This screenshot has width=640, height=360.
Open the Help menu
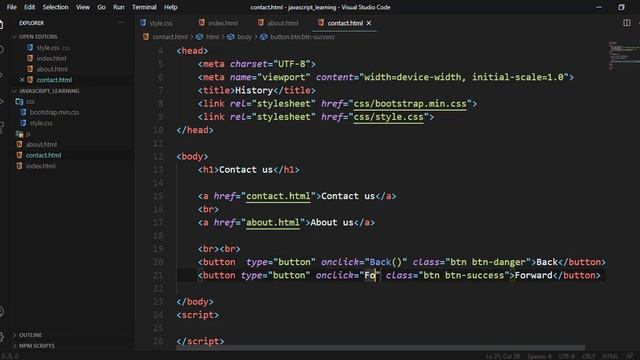click(171, 7)
